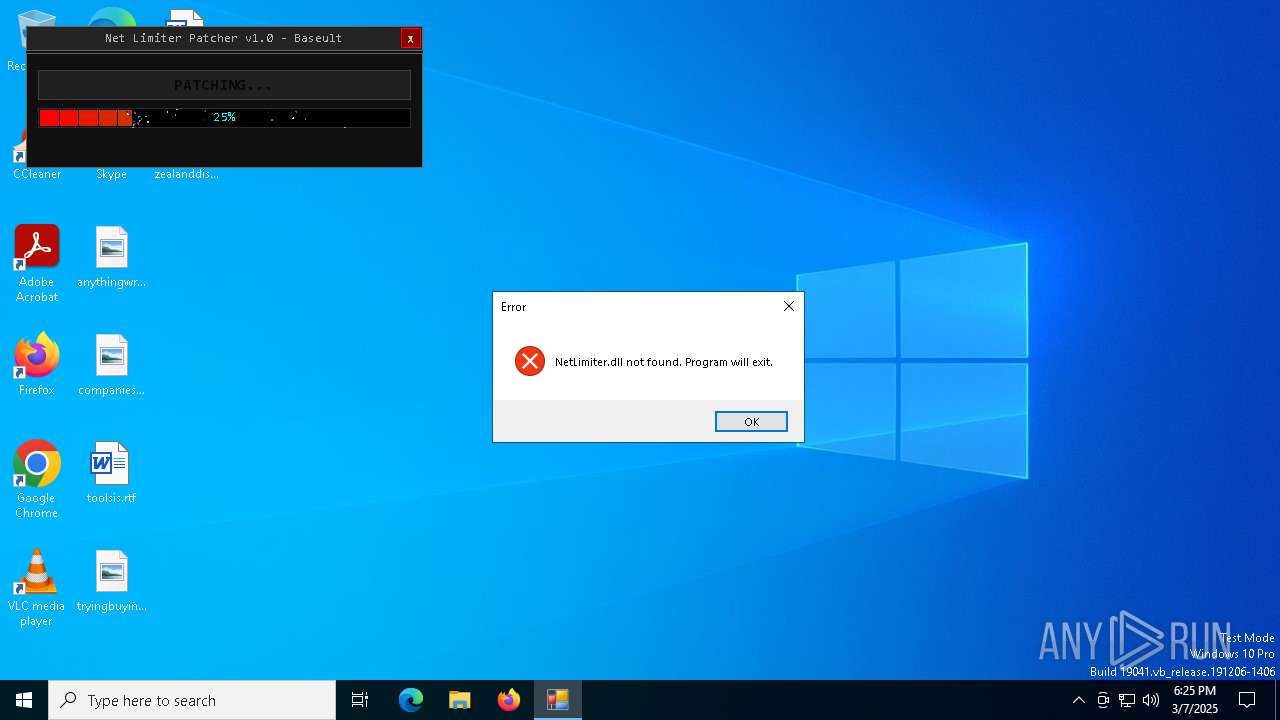The height and width of the screenshot is (720, 1280).
Task: Open Task View on taskbar
Action: coord(360,700)
